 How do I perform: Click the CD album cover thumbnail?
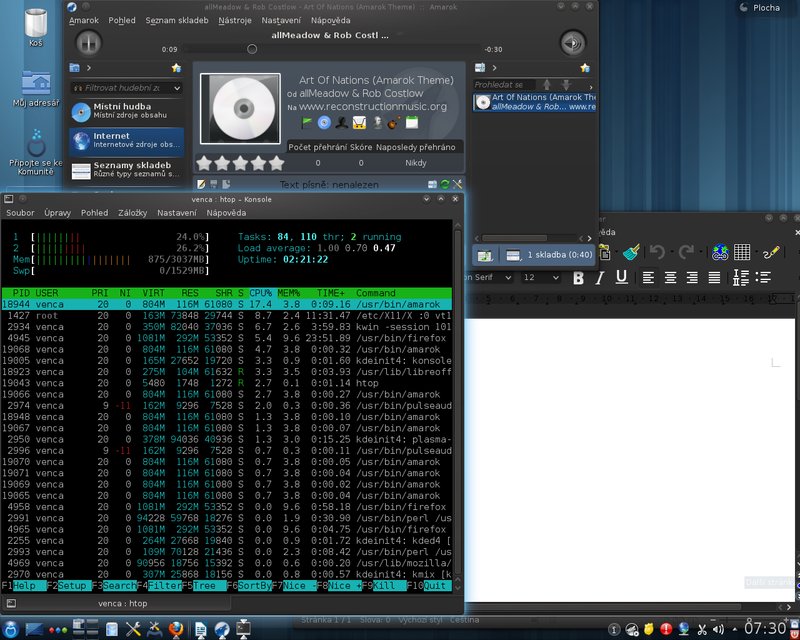(x=240, y=108)
